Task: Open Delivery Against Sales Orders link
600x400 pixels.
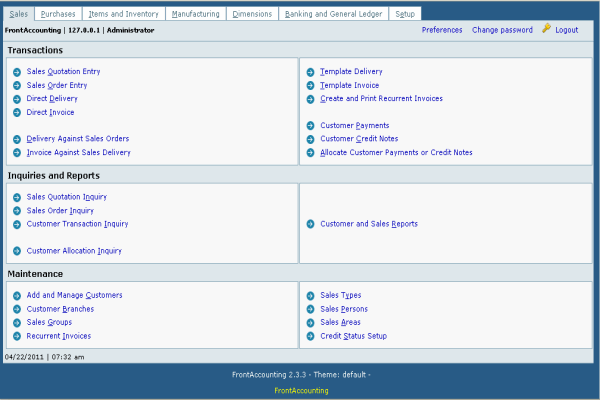Action: click(78, 139)
